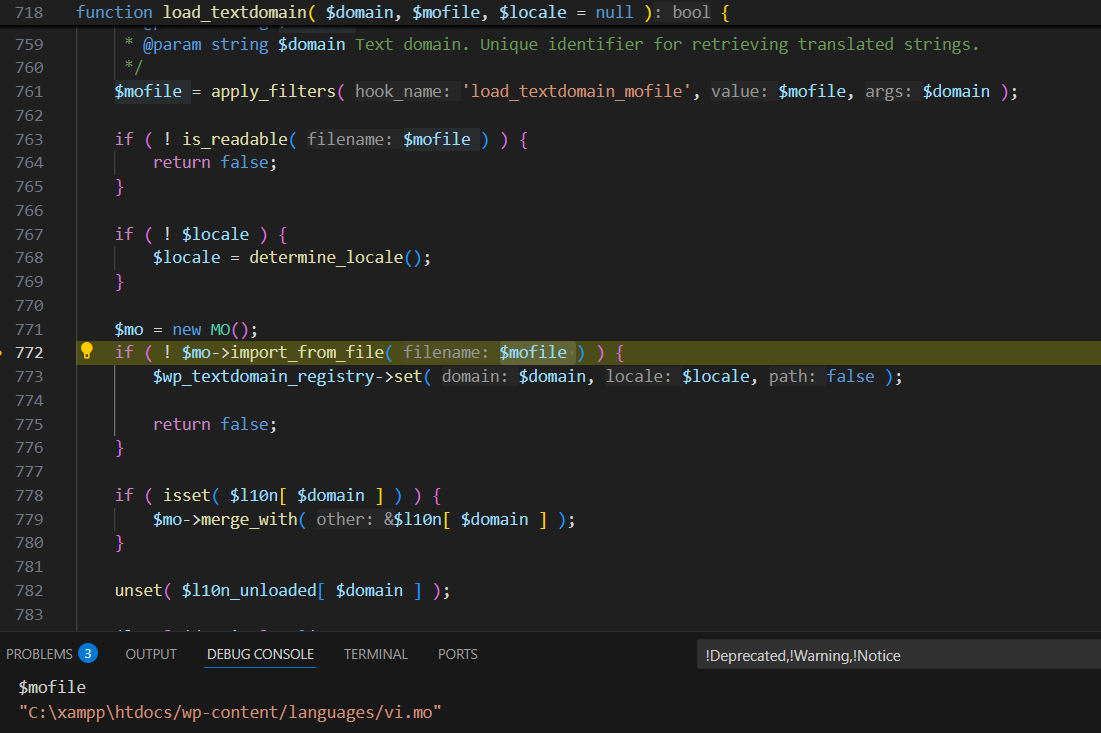Switch to the OUTPUT tab
1101x733 pixels.
tap(151, 654)
